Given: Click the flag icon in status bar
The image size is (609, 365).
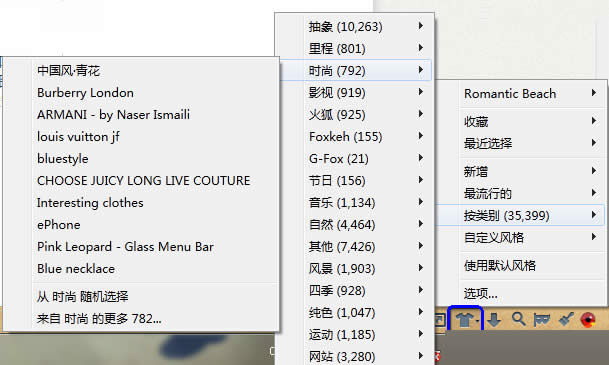Looking at the screenshot, I should pos(542,320).
